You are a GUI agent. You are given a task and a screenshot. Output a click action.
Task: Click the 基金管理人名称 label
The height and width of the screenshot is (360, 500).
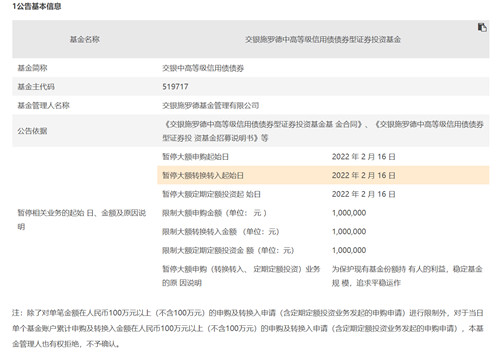point(43,105)
